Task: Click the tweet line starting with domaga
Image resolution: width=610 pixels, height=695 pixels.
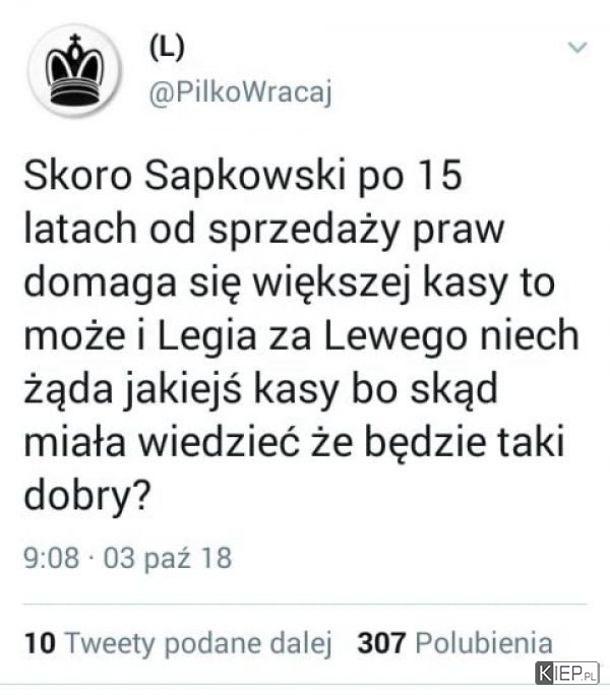Action: coord(289,283)
